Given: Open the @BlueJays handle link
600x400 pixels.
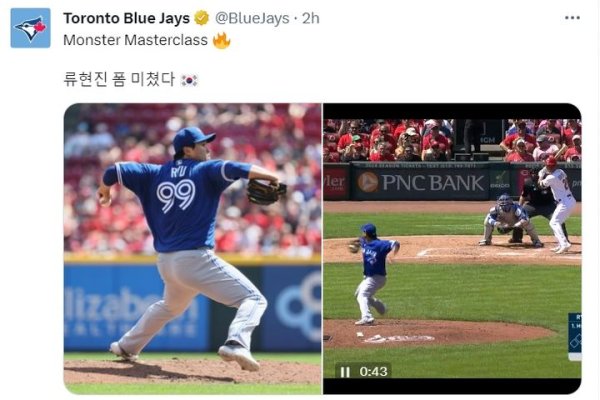Looking at the screenshot, I should [x=252, y=18].
